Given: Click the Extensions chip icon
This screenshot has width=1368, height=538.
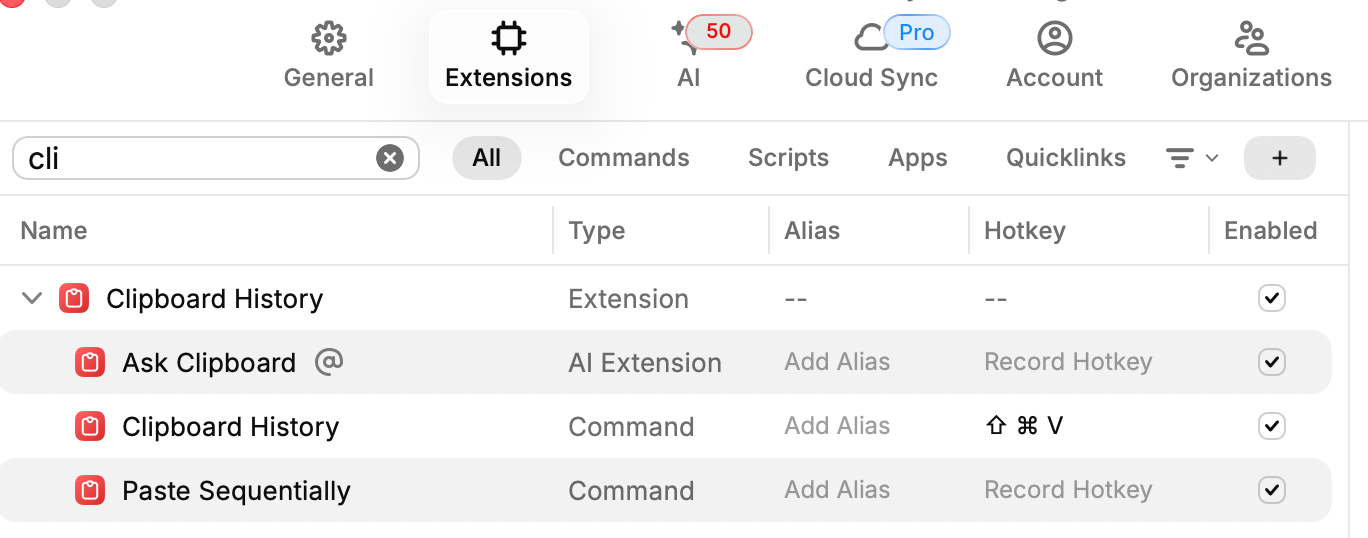Looking at the screenshot, I should pyautogui.click(x=508, y=39).
